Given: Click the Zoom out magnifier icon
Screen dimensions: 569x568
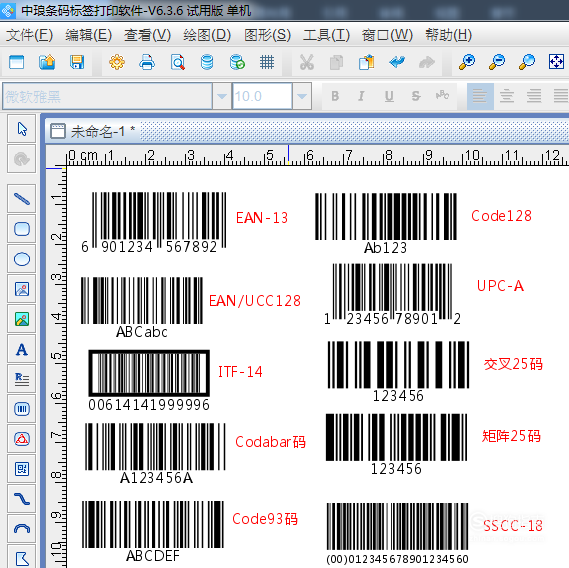Looking at the screenshot, I should coord(497,62).
